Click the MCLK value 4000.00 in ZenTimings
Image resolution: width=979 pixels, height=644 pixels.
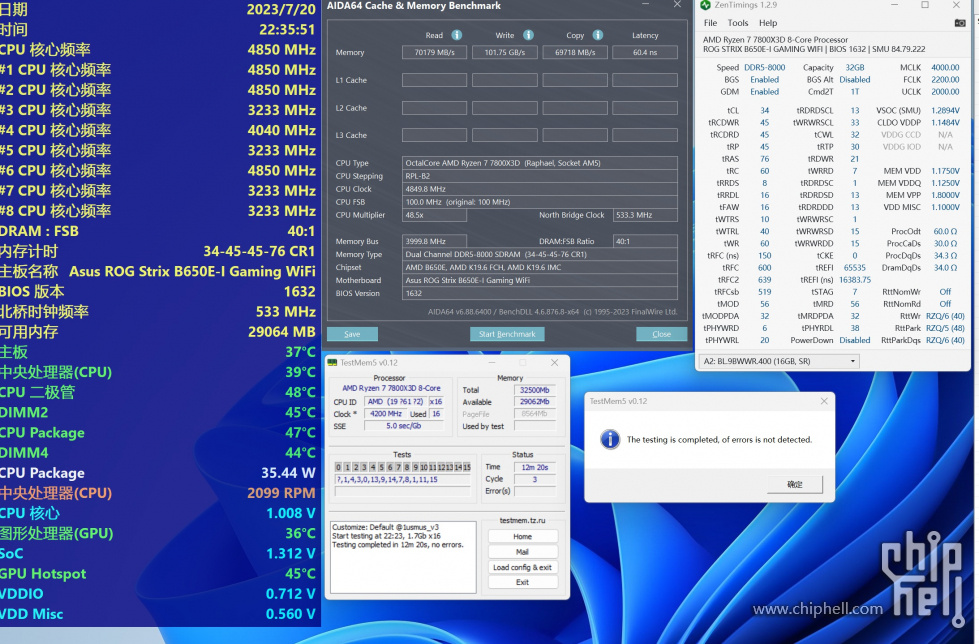945,67
